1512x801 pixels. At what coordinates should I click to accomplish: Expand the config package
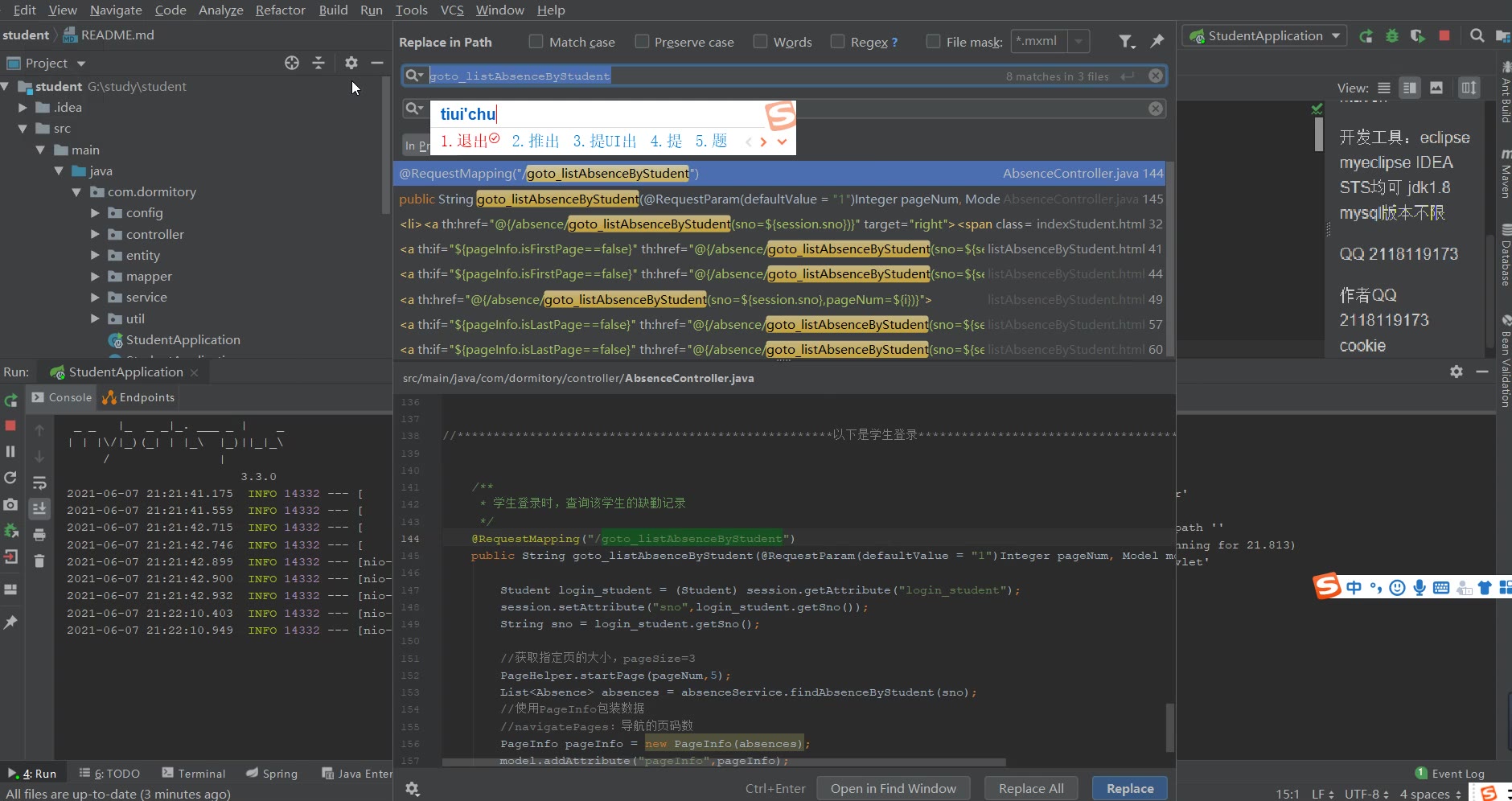coord(95,213)
